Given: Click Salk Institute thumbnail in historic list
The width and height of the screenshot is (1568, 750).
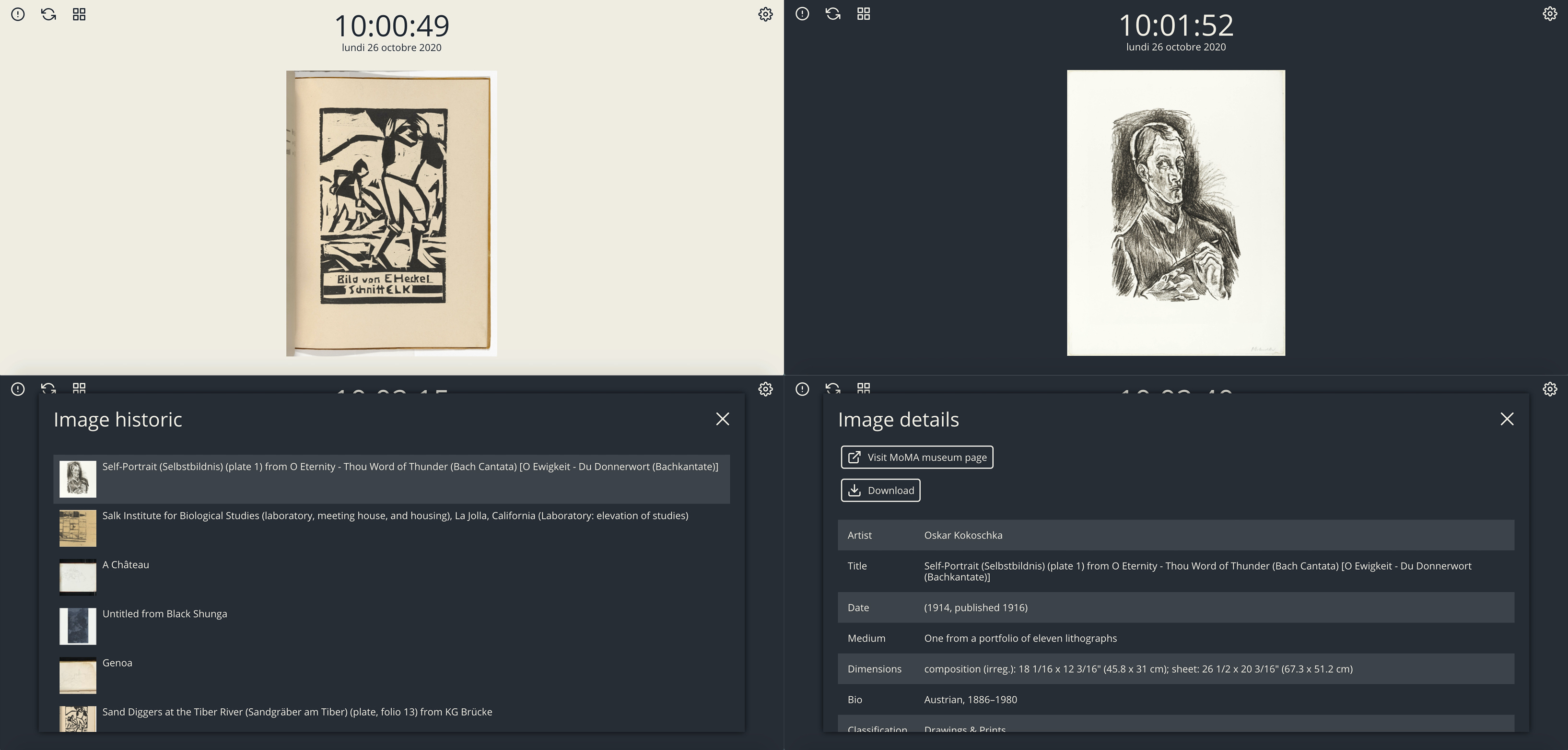Looking at the screenshot, I should click(x=78, y=528).
